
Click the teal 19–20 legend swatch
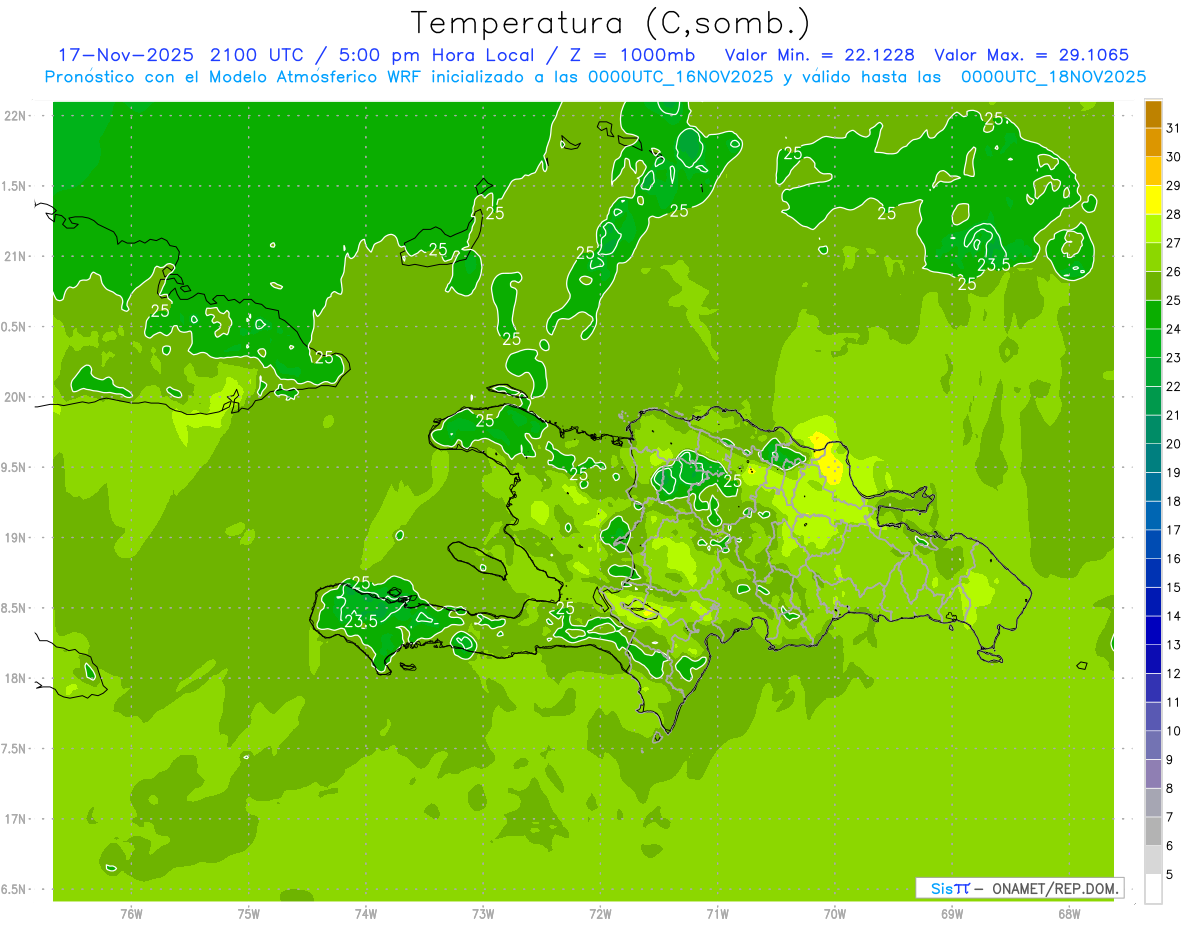tap(1153, 458)
